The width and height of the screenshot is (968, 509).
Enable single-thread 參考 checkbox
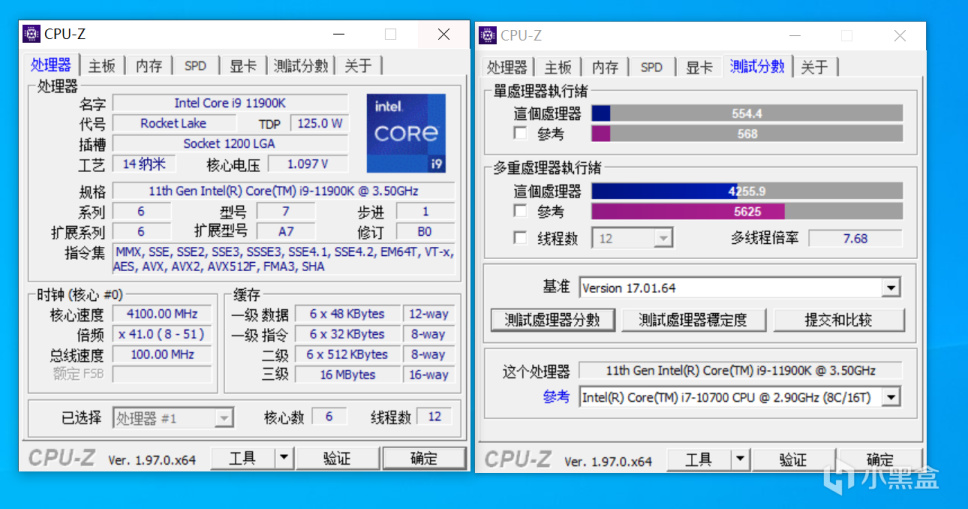[520, 133]
